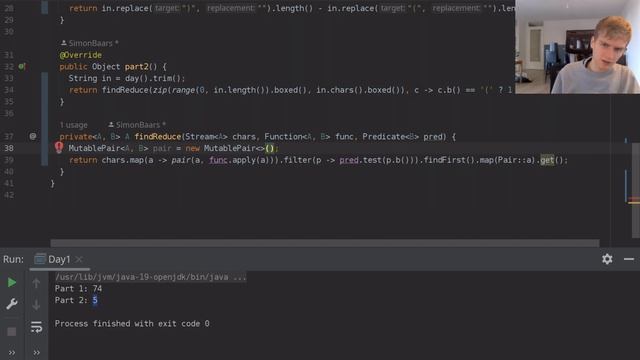640x360 pixels.
Task: Open Run panel settings gear
Action: coord(607,259)
